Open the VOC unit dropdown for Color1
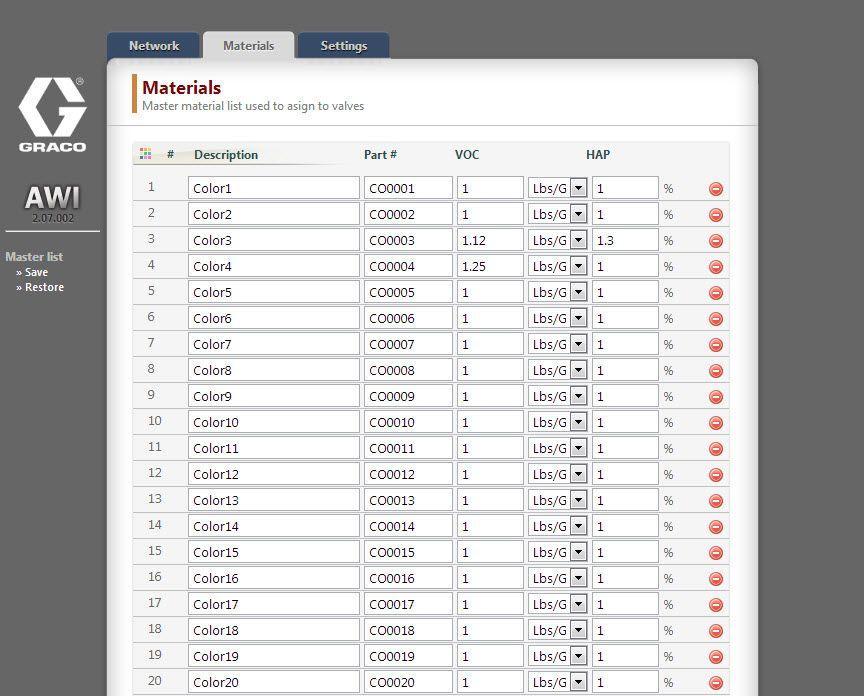The width and height of the screenshot is (864, 696). click(557, 188)
